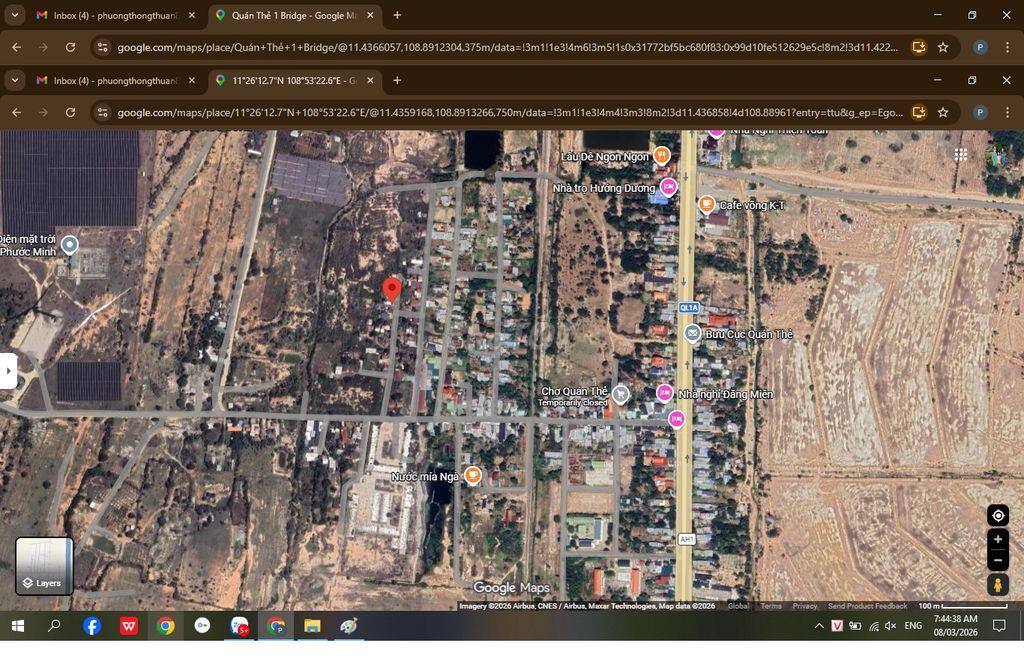Zoom in the map with plus button
This screenshot has height=670, width=1024.
coord(998,539)
